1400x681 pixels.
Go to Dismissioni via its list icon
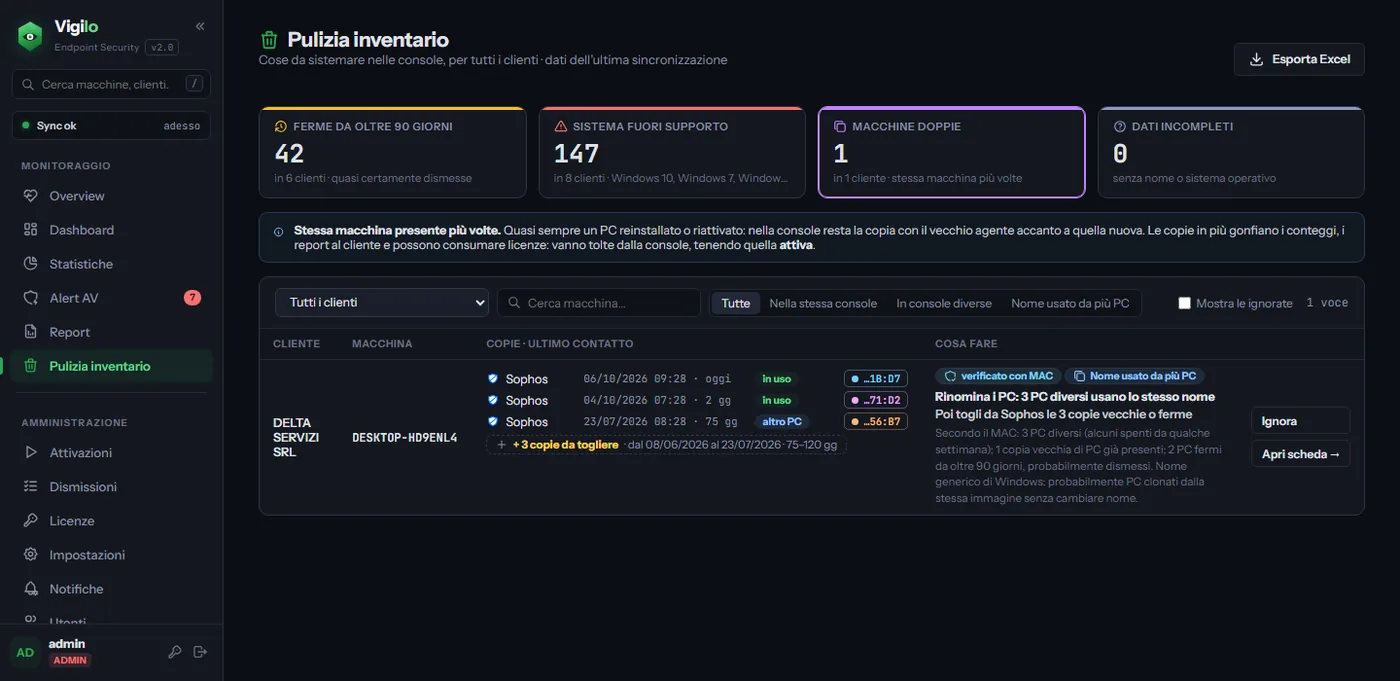click(30, 487)
